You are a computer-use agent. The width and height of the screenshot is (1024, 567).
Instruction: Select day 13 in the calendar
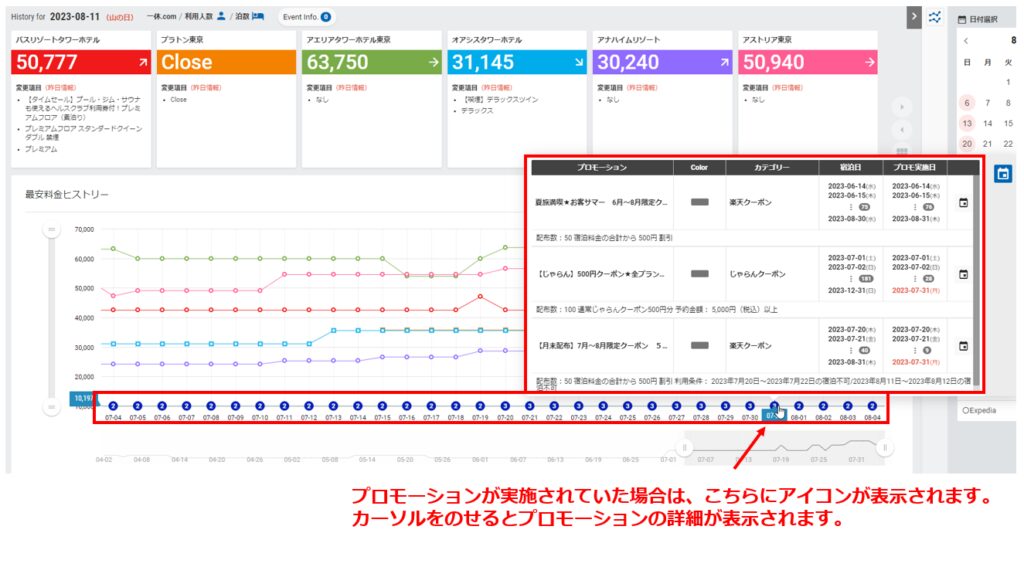966,123
